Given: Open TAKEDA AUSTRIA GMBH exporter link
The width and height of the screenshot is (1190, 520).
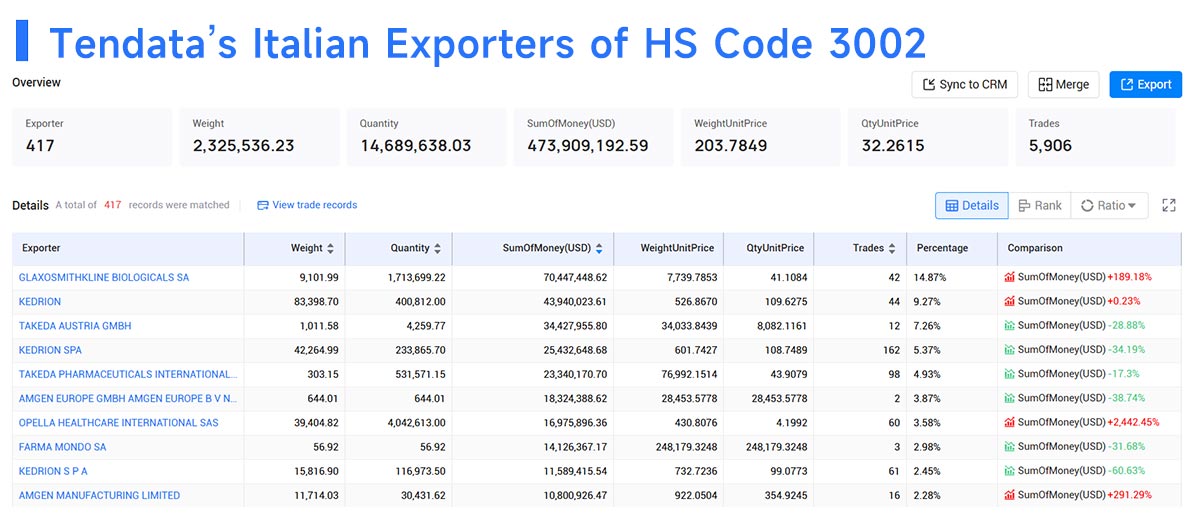Looking at the screenshot, I should (x=75, y=326).
